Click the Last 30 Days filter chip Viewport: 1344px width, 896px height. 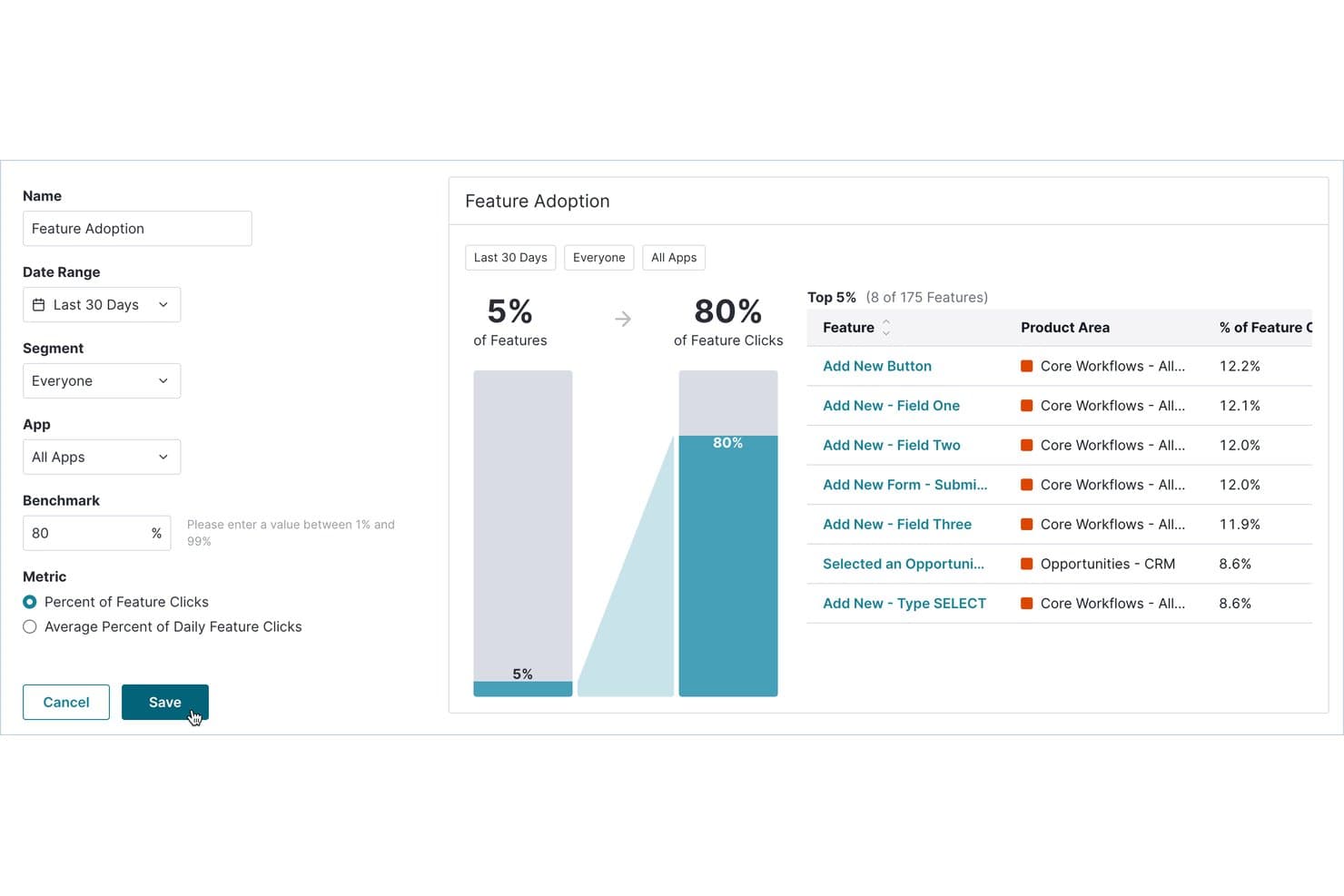[510, 258]
